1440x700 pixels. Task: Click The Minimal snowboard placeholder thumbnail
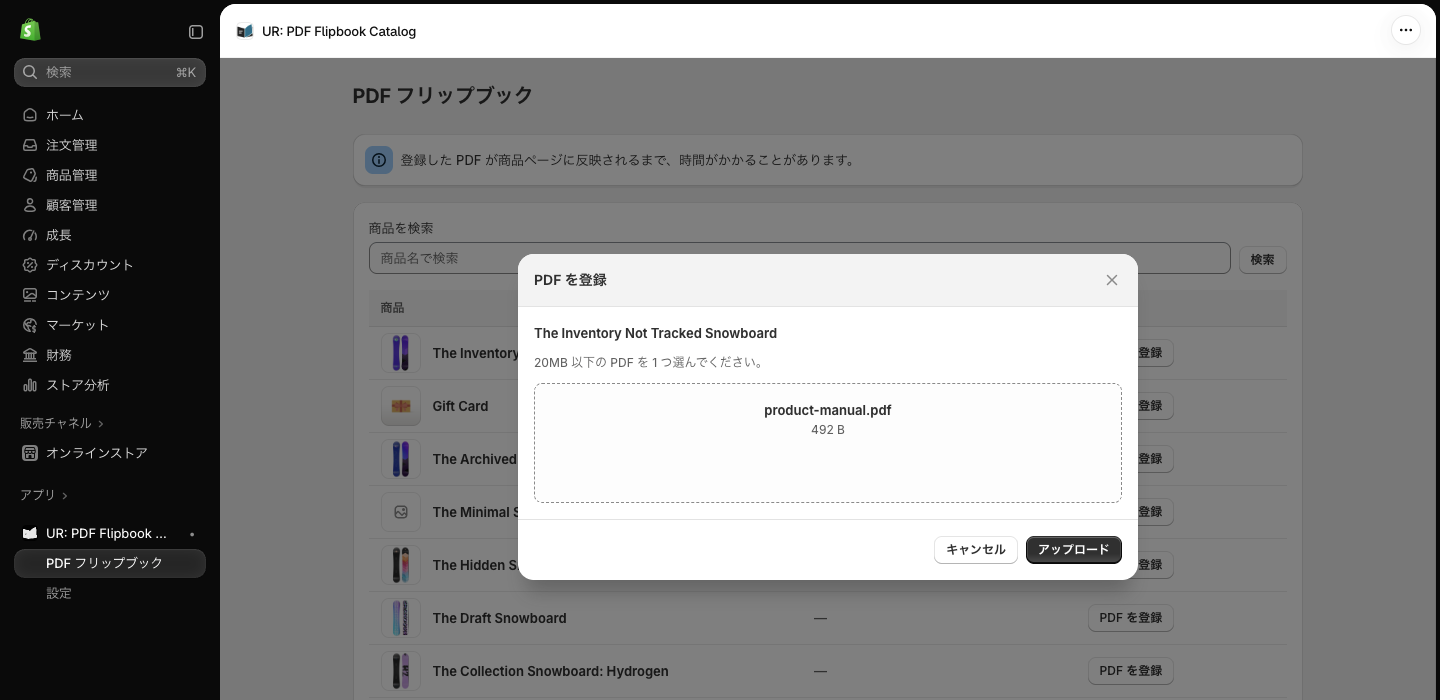pos(401,512)
